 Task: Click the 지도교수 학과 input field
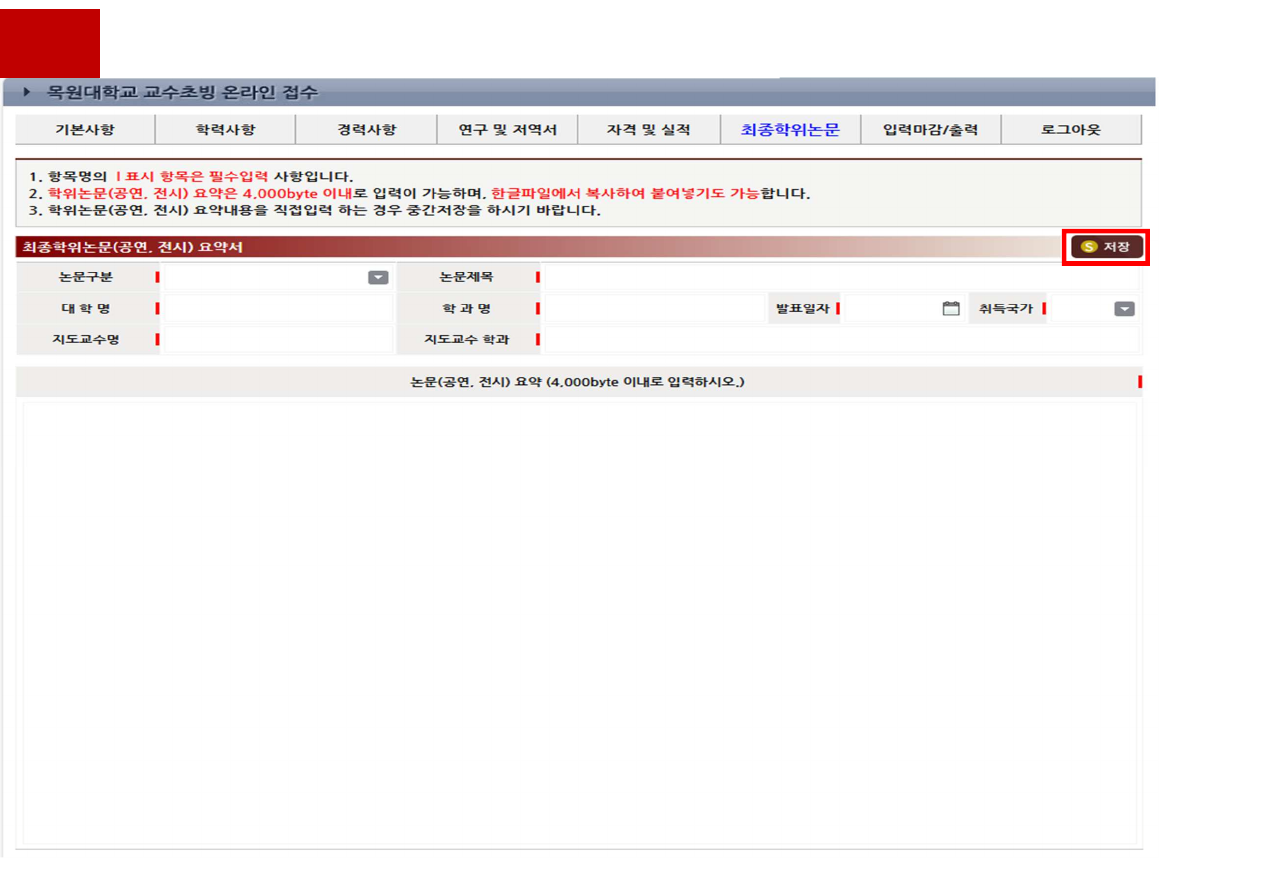pyautogui.click(x=838, y=340)
